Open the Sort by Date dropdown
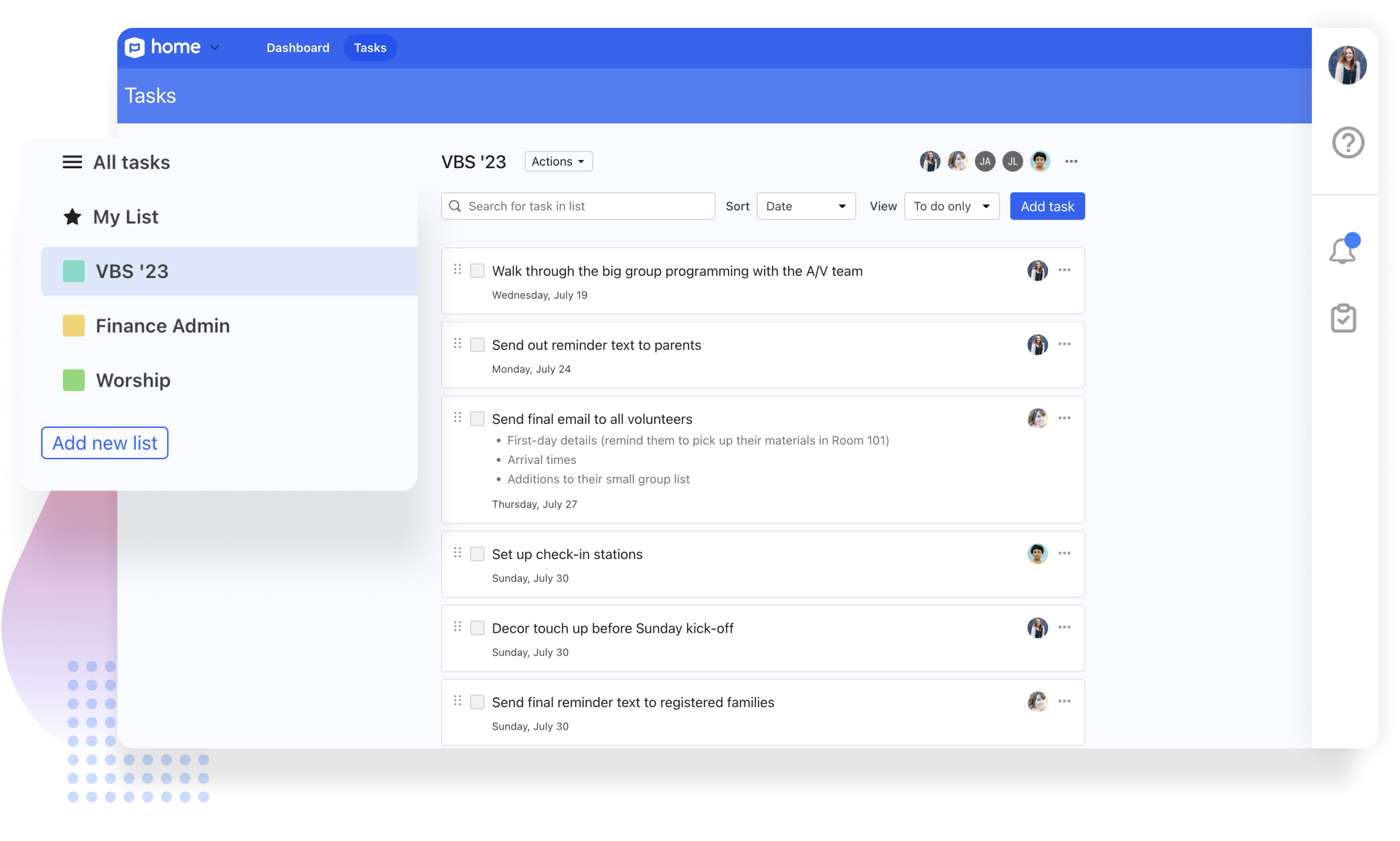 805,206
